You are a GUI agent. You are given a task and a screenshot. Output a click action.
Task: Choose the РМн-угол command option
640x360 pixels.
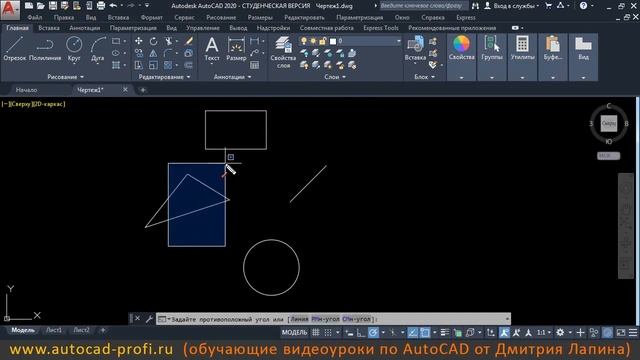(325, 319)
